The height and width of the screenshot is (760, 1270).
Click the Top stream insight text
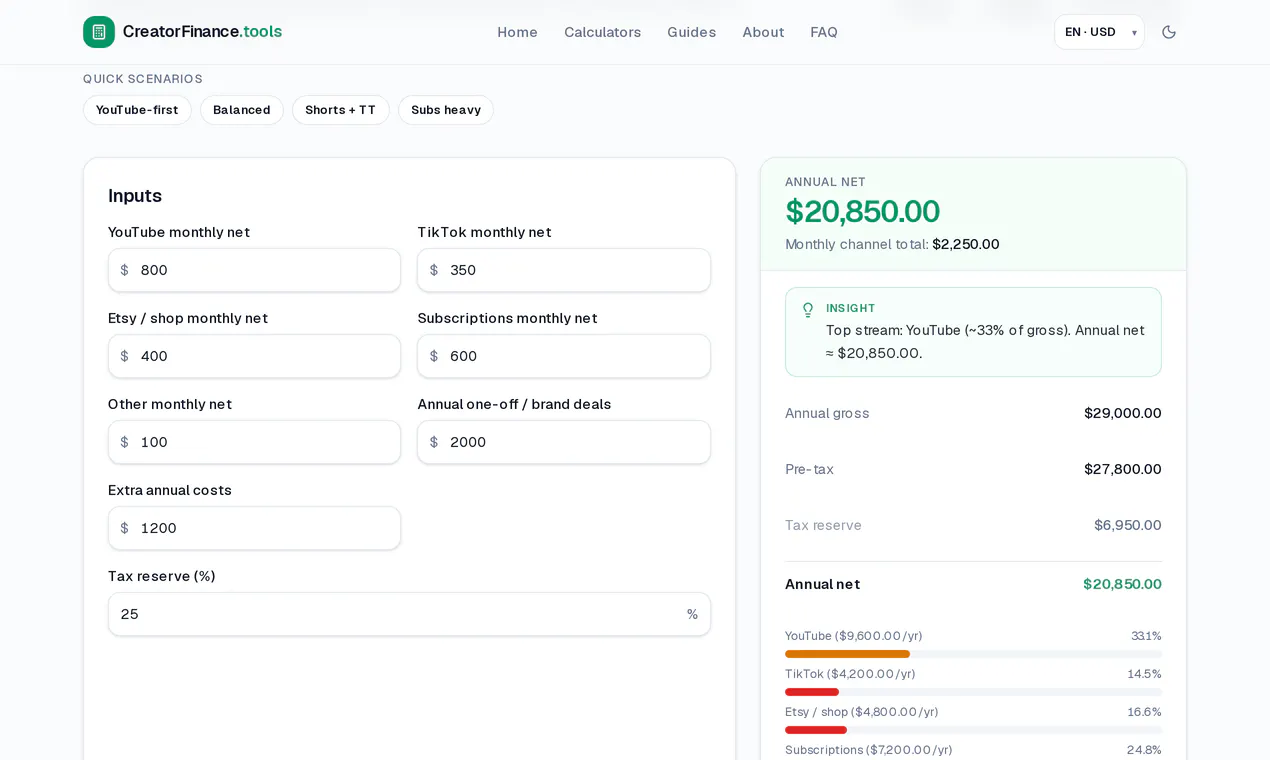tap(985, 341)
